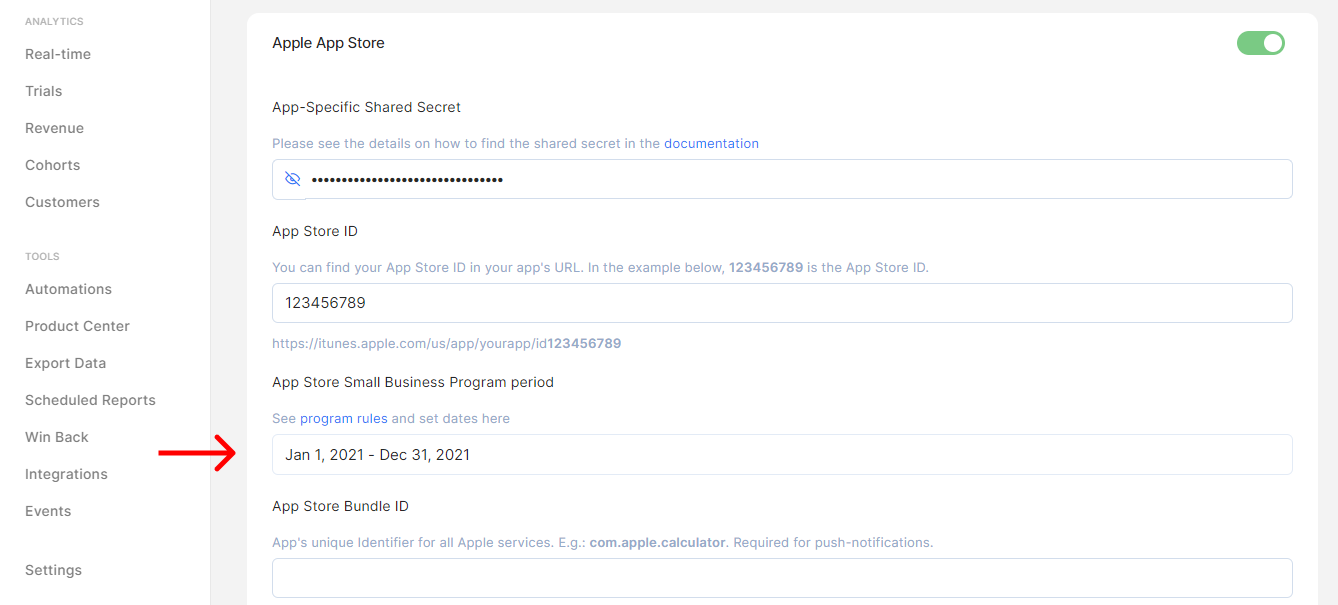Screen dimensions: 1338x605
Task: Open Integrations page
Action: click(x=66, y=474)
